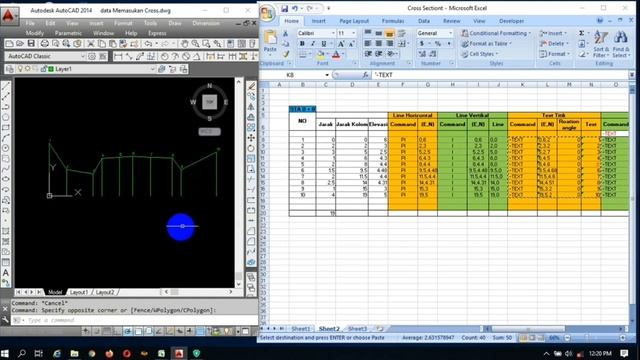Click the Excel Office button
The image size is (640, 360).
click(x=267, y=13)
